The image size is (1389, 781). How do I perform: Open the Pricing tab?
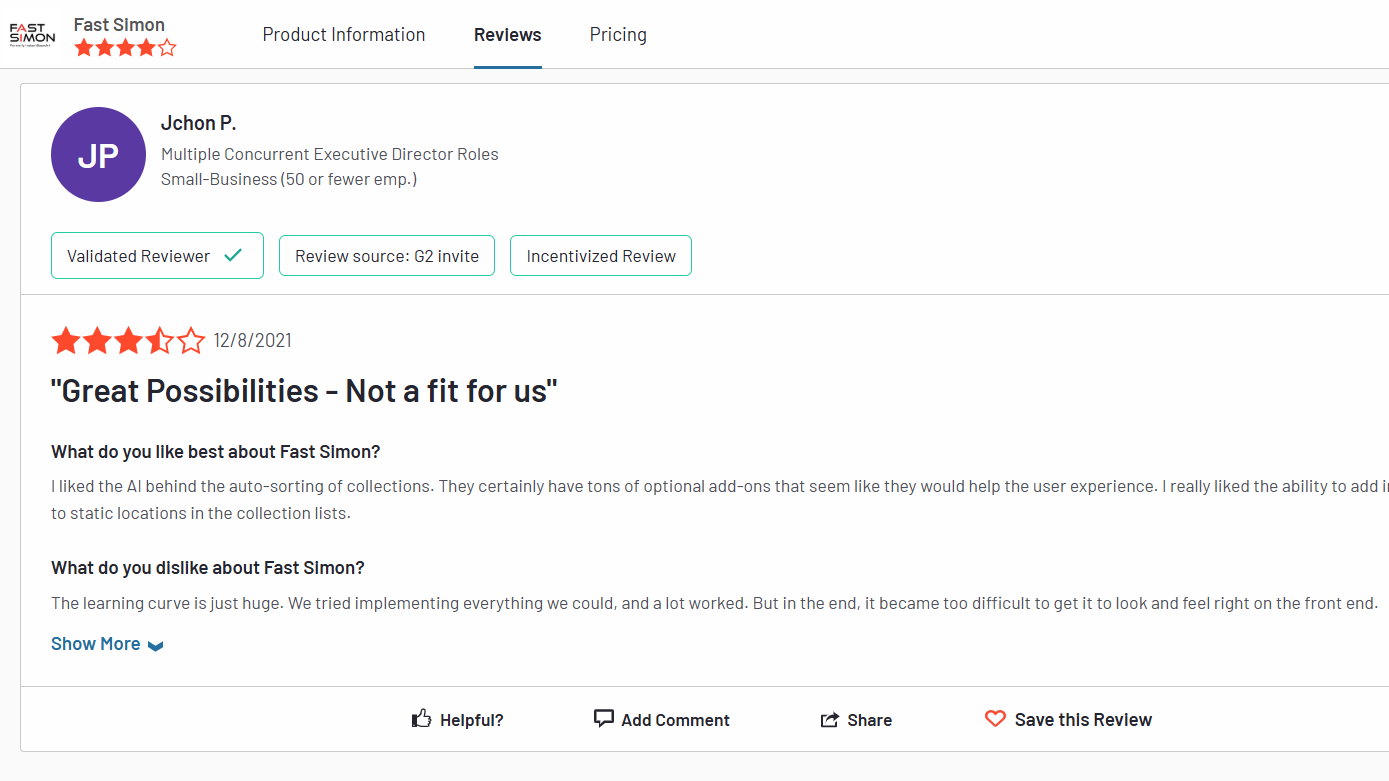click(x=618, y=35)
